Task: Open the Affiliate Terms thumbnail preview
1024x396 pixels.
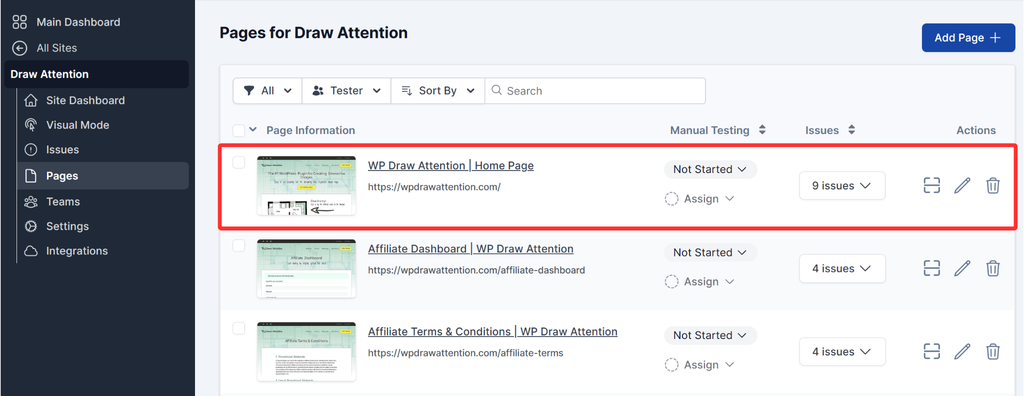Action: click(306, 352)
